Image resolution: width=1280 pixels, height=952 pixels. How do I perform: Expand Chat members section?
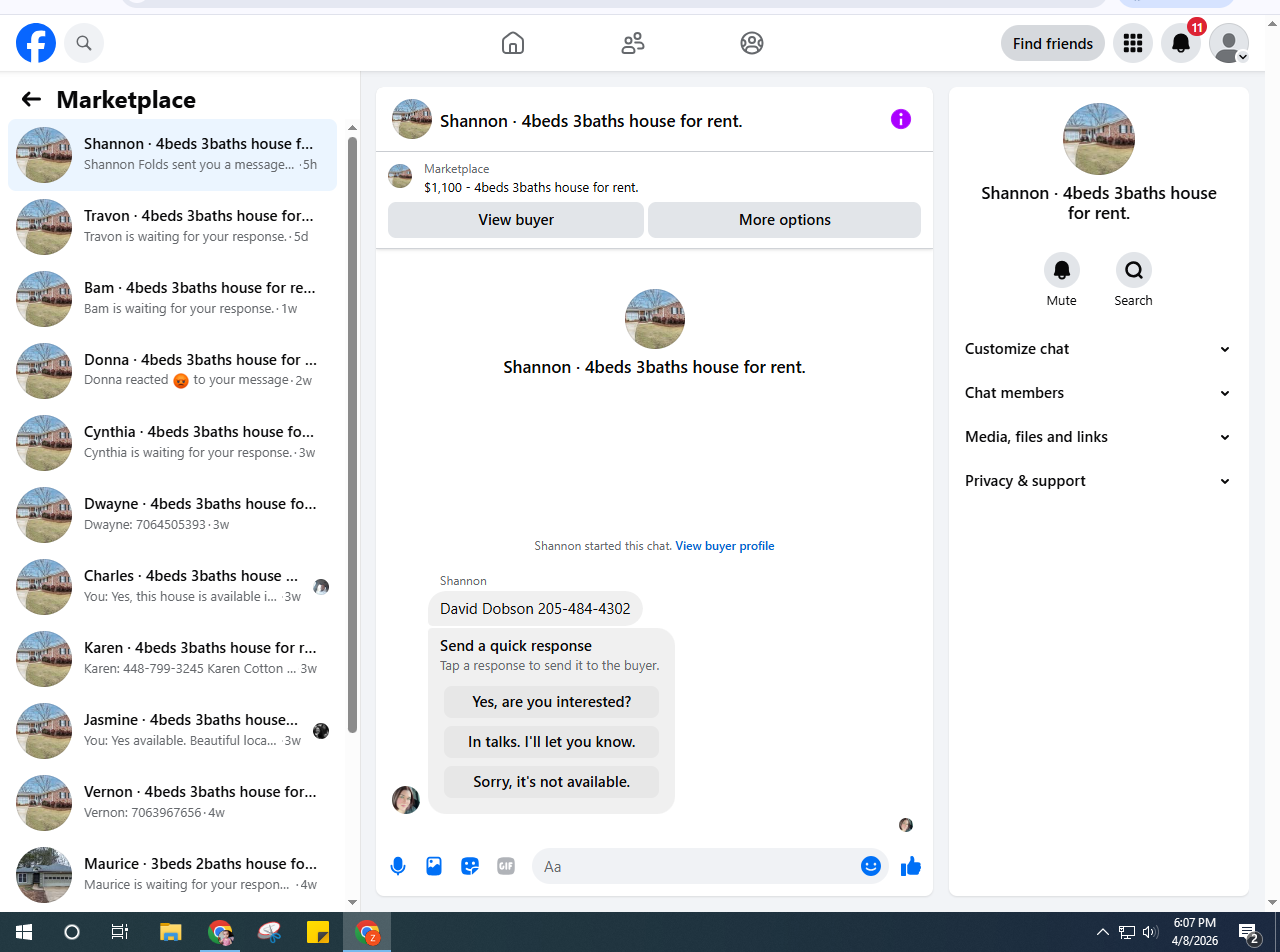coord(1098,393)
